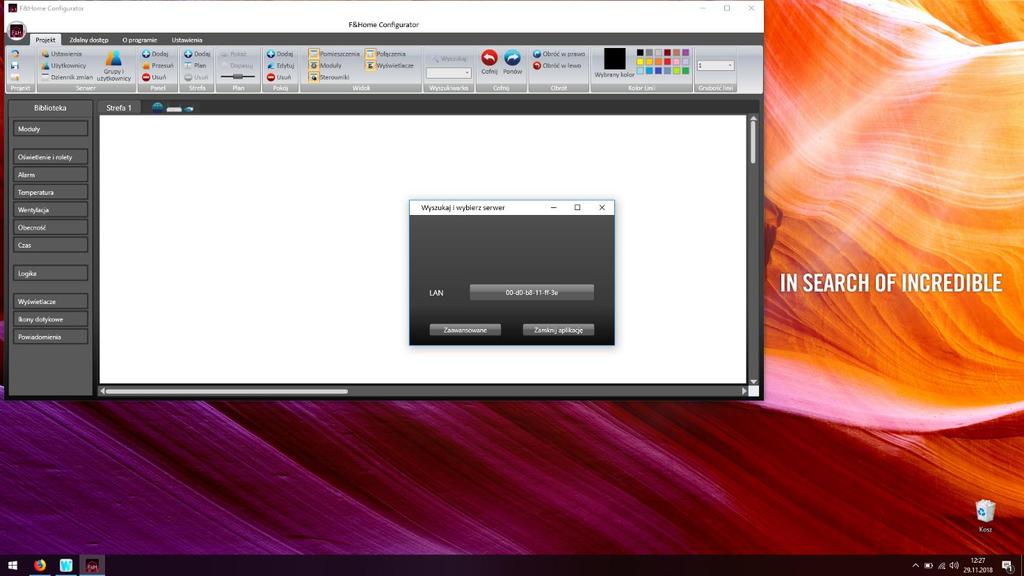
Task: Expand Oświetlenie i rolety library section
Action: 50,157
